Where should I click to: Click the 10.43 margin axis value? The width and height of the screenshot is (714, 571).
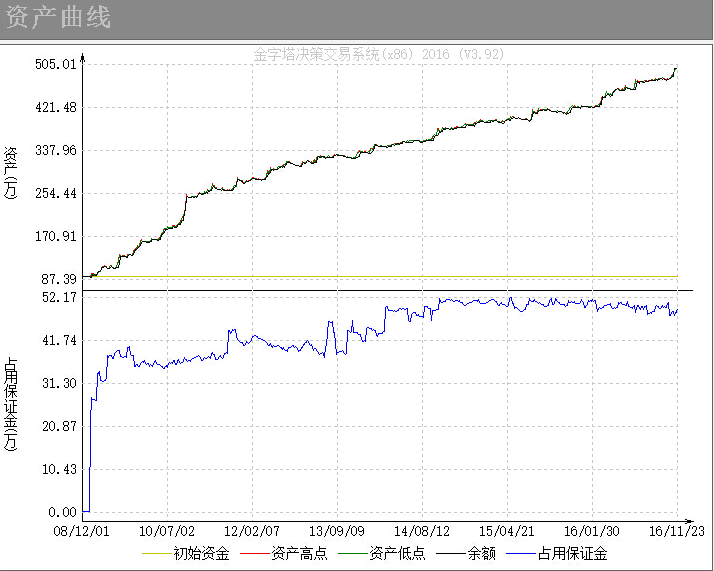(x=59, y=469)
